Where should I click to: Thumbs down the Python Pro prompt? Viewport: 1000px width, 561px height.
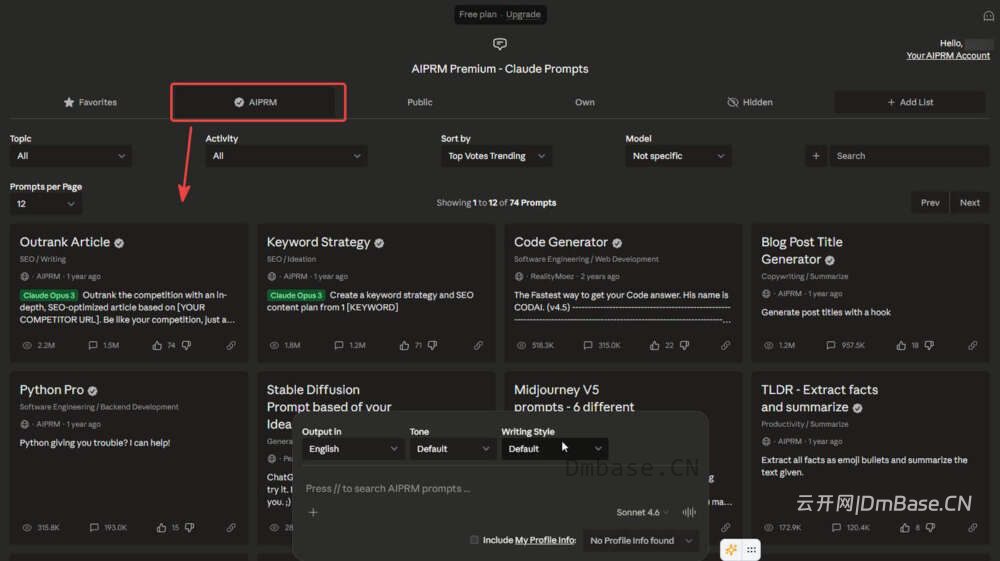tap(189, 527)
